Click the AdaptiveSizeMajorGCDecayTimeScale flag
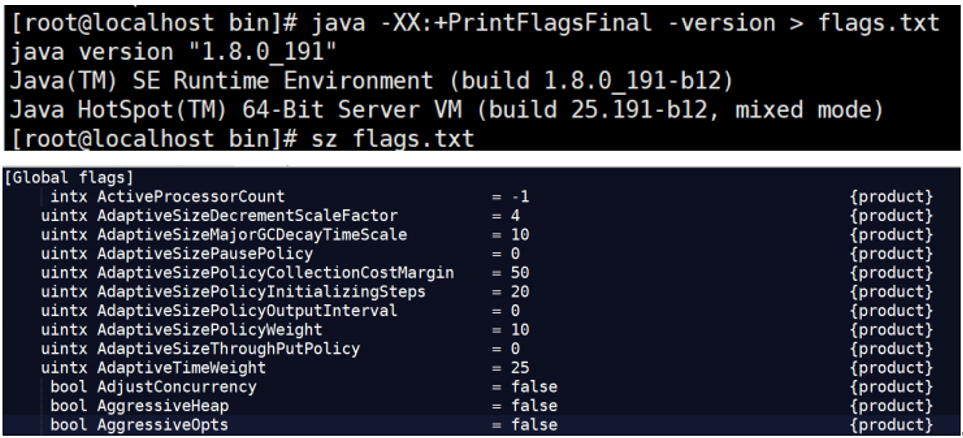Viewport: 963px width, 438px height. click(x=251, y=235)
